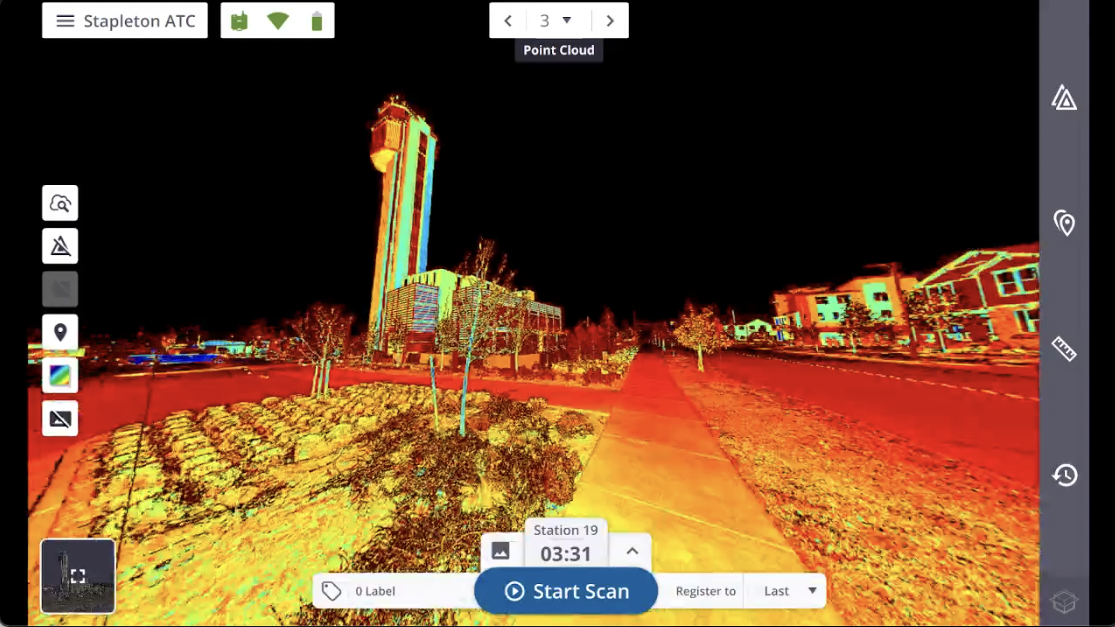Click the green battery level icon
Screen dimensions: 1115x627
coord(317,21)
